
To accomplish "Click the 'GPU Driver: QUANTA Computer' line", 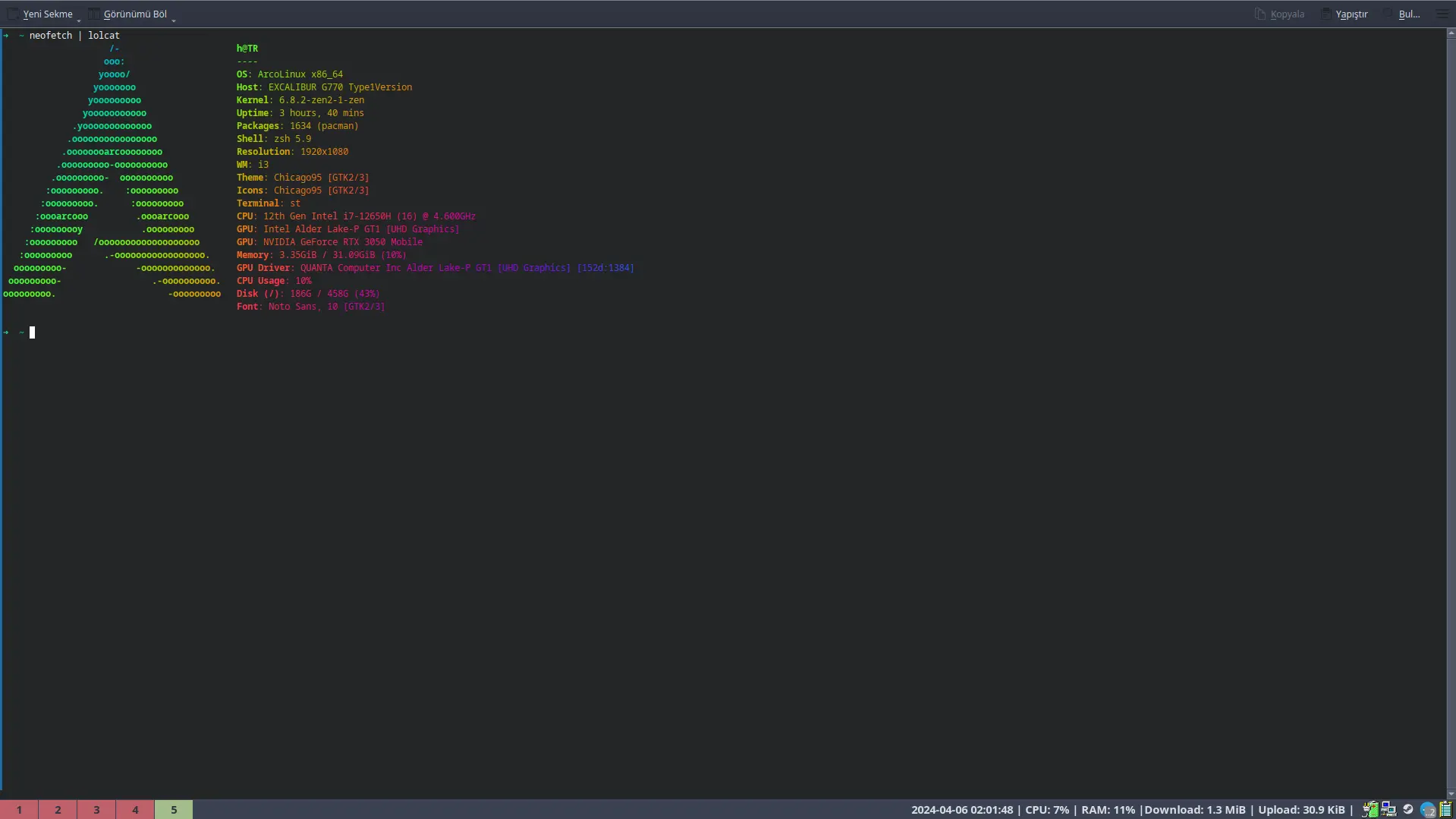I will 436,268.
